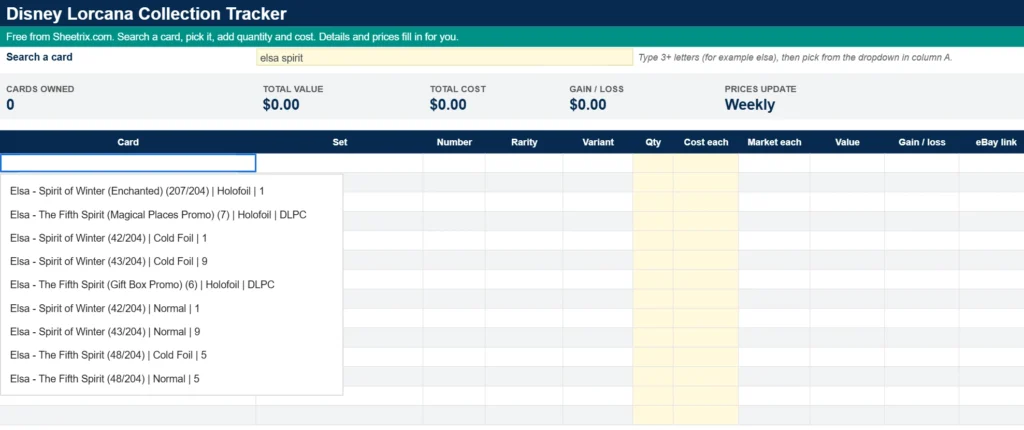Click the Weekly prices update value

coord(750,105)
